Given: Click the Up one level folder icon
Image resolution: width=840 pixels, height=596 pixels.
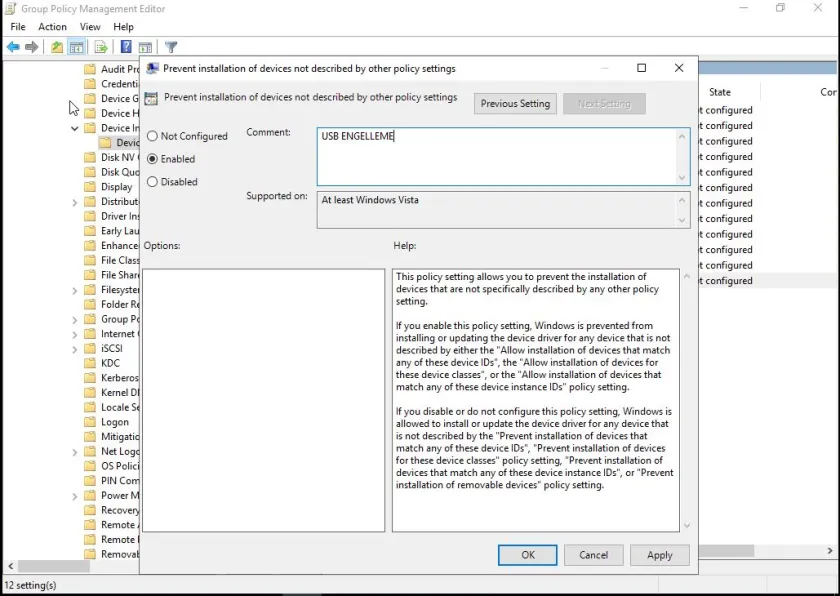Looking at the screenshot, I should coord(57,47).
